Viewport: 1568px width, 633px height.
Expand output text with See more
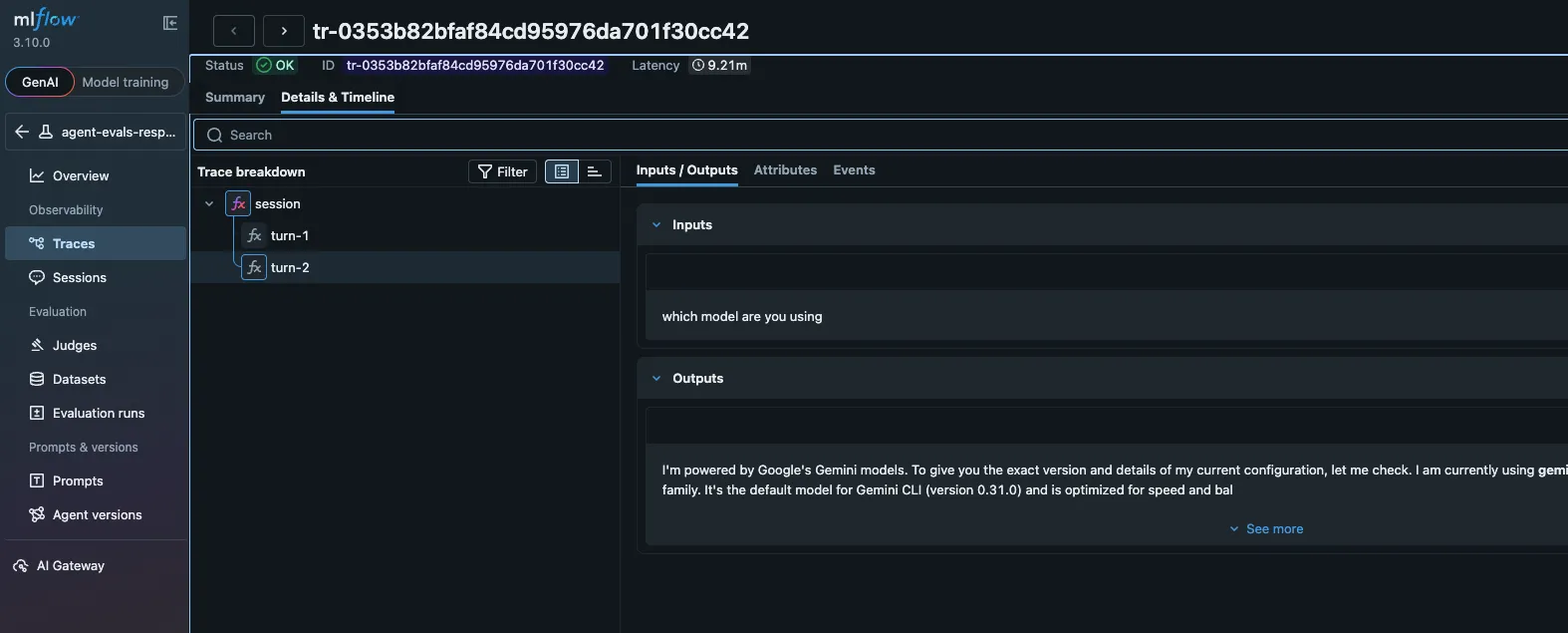(x=1266, y=528)
